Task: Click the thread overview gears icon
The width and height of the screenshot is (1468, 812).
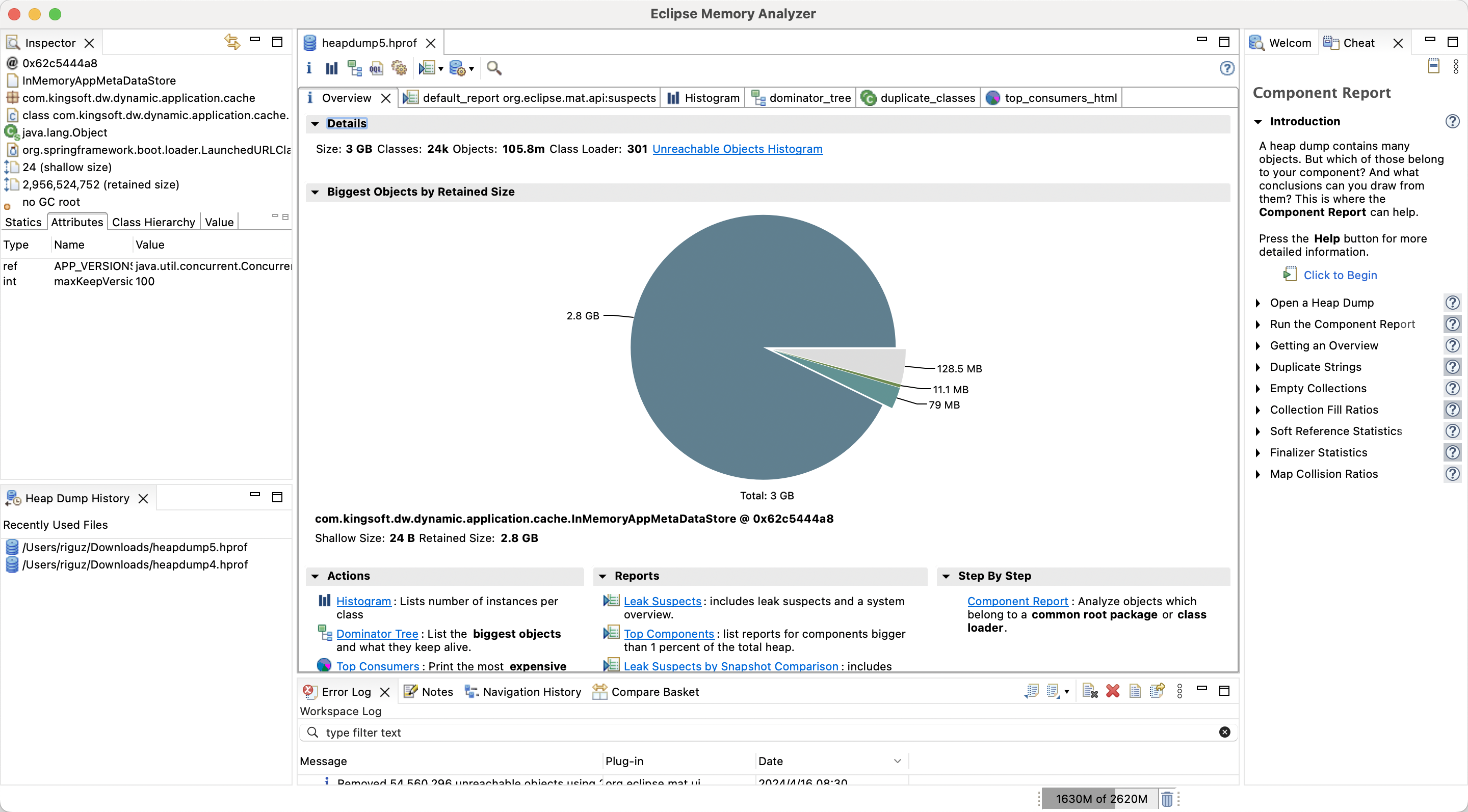Action: click(399, 69)
